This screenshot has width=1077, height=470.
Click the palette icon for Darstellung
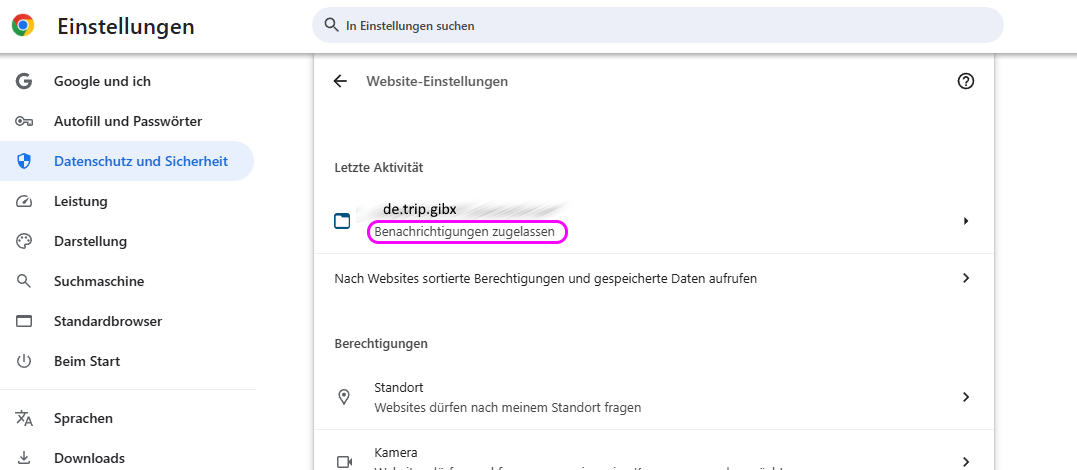click(x=25, y=241)
